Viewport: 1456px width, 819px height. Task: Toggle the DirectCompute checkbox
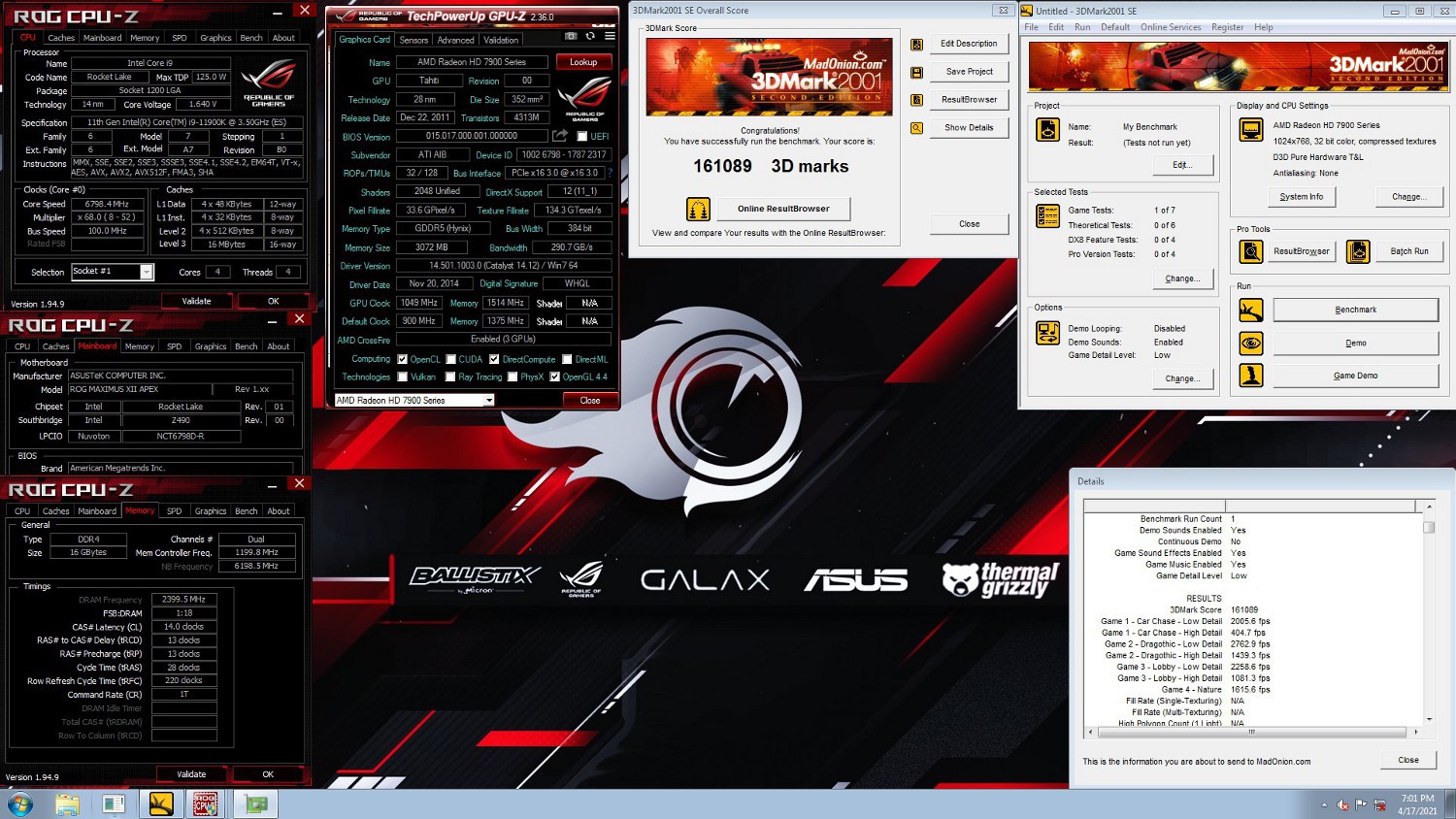[494, 359]
